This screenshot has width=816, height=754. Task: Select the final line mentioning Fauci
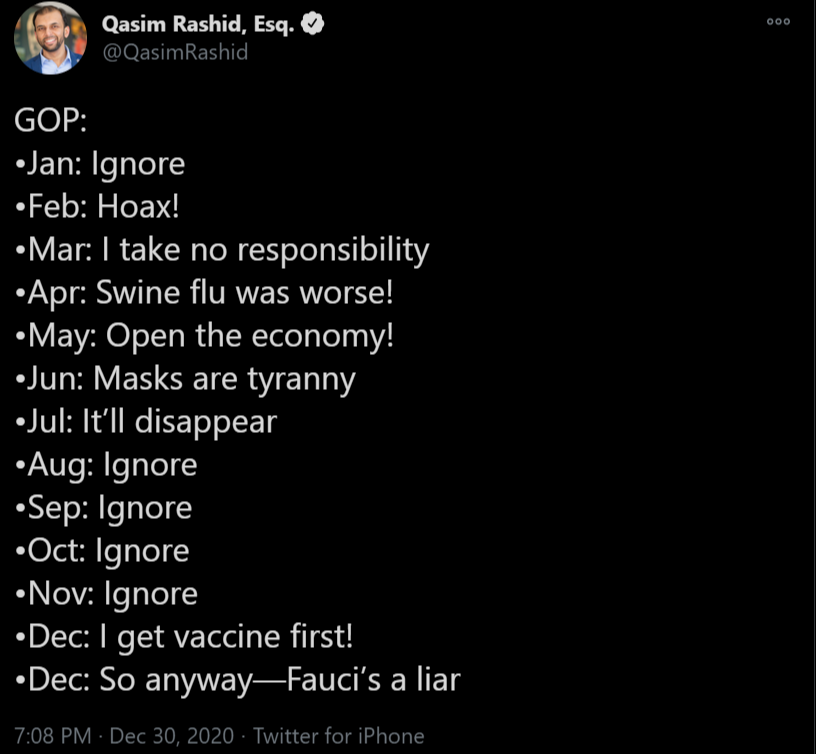pyautogui.click(x=235, y=678)
